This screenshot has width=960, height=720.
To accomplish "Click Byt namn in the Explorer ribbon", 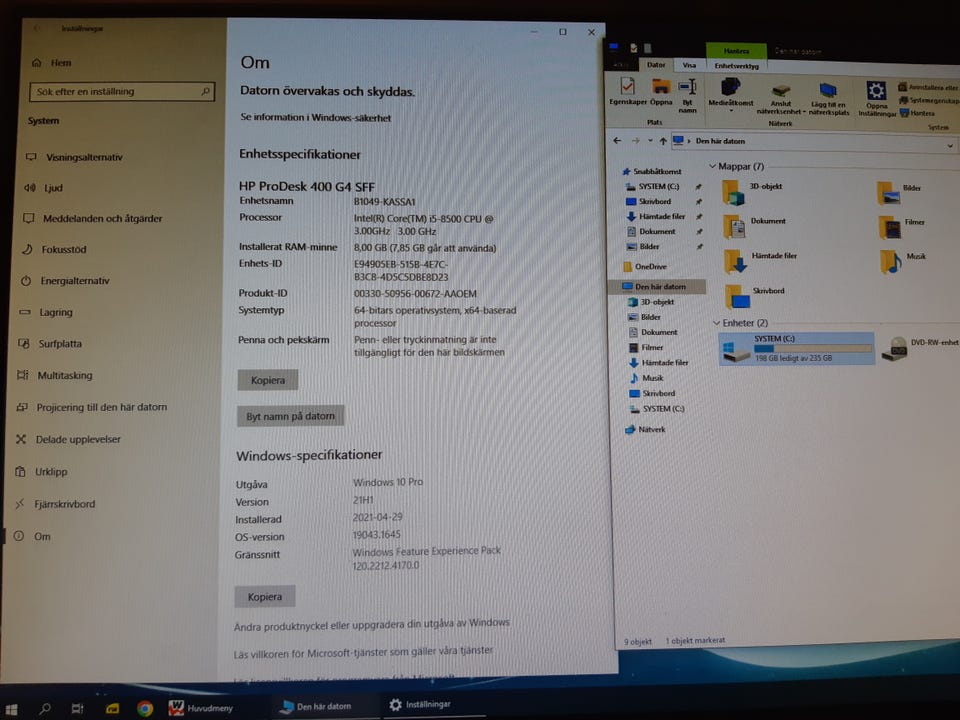I will coord(688,96).
